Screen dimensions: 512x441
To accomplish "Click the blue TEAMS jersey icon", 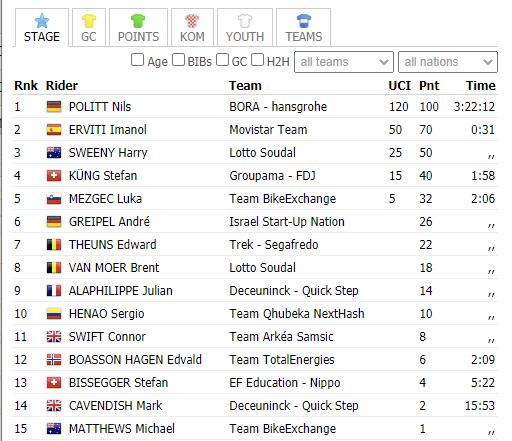I will pyautogui.click(x=304, y=21).
